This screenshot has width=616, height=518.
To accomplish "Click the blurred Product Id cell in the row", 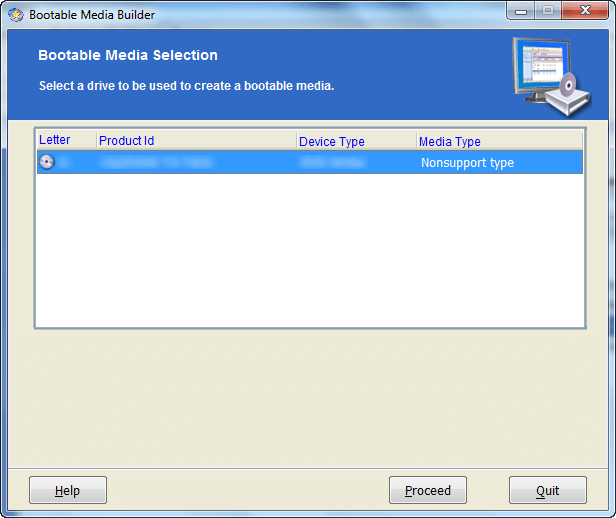I will coord(156,162).
